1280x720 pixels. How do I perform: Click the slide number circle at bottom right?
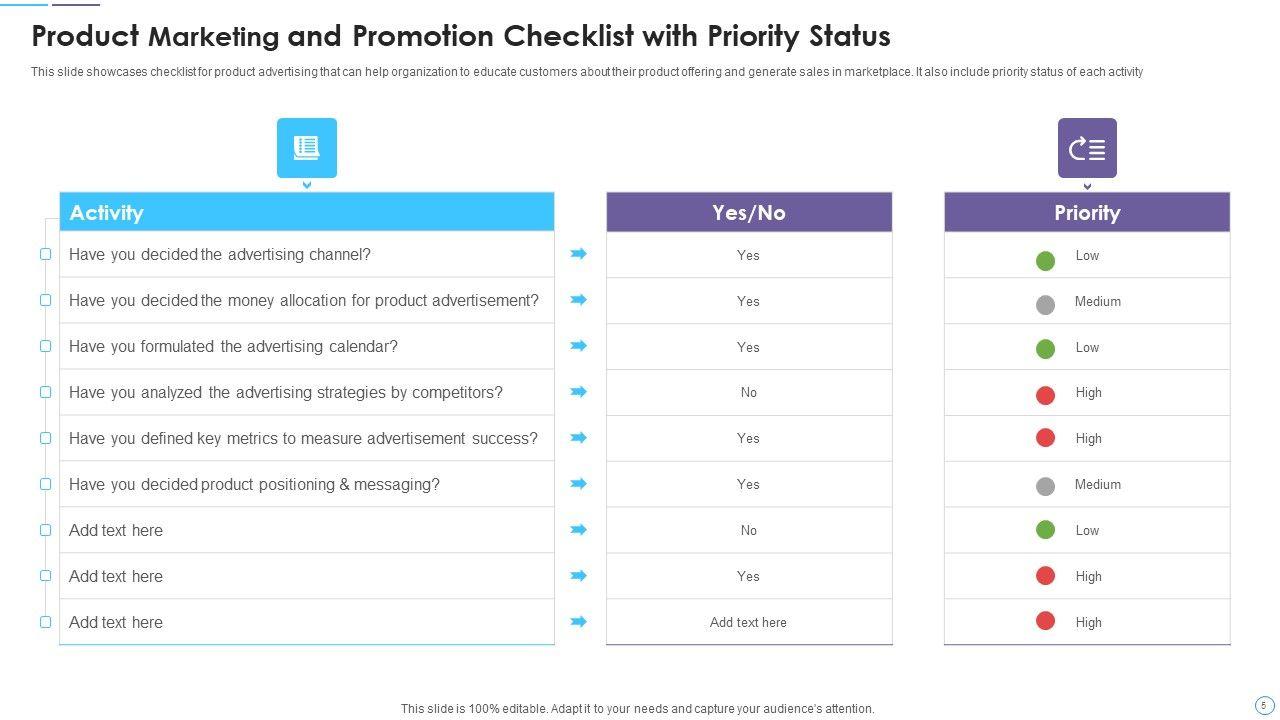point(1264,705)
